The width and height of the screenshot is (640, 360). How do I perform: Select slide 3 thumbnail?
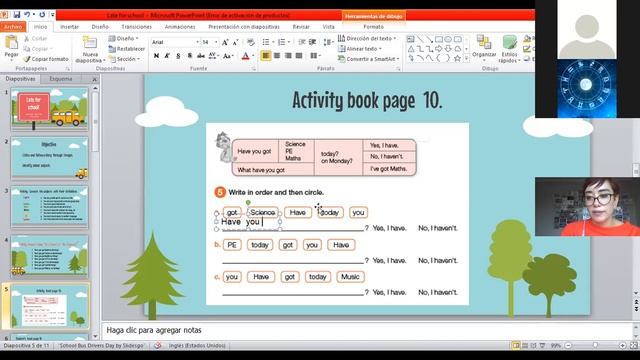coord(49,207)
